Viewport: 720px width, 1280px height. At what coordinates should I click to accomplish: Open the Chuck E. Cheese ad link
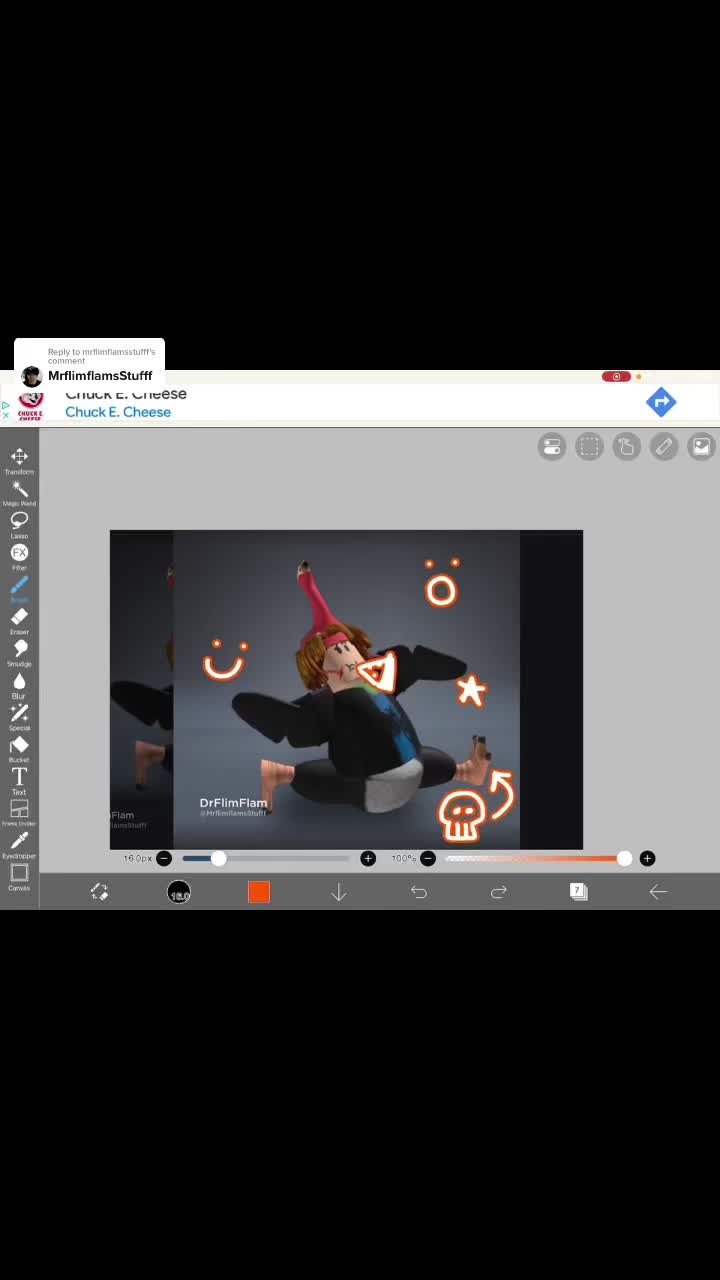(118, 412)
